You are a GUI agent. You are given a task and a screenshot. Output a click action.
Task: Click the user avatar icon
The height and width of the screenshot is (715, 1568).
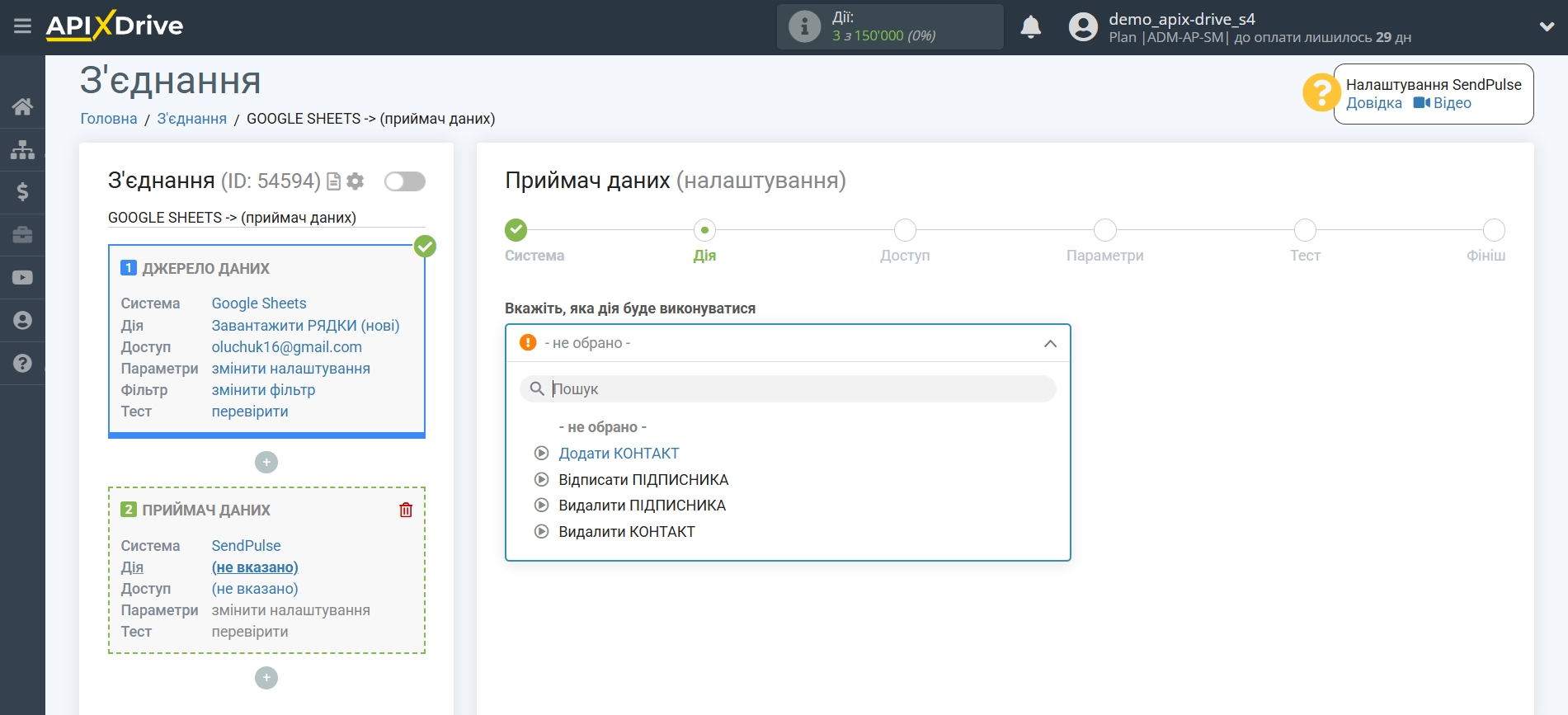[x=1083, y=27]
